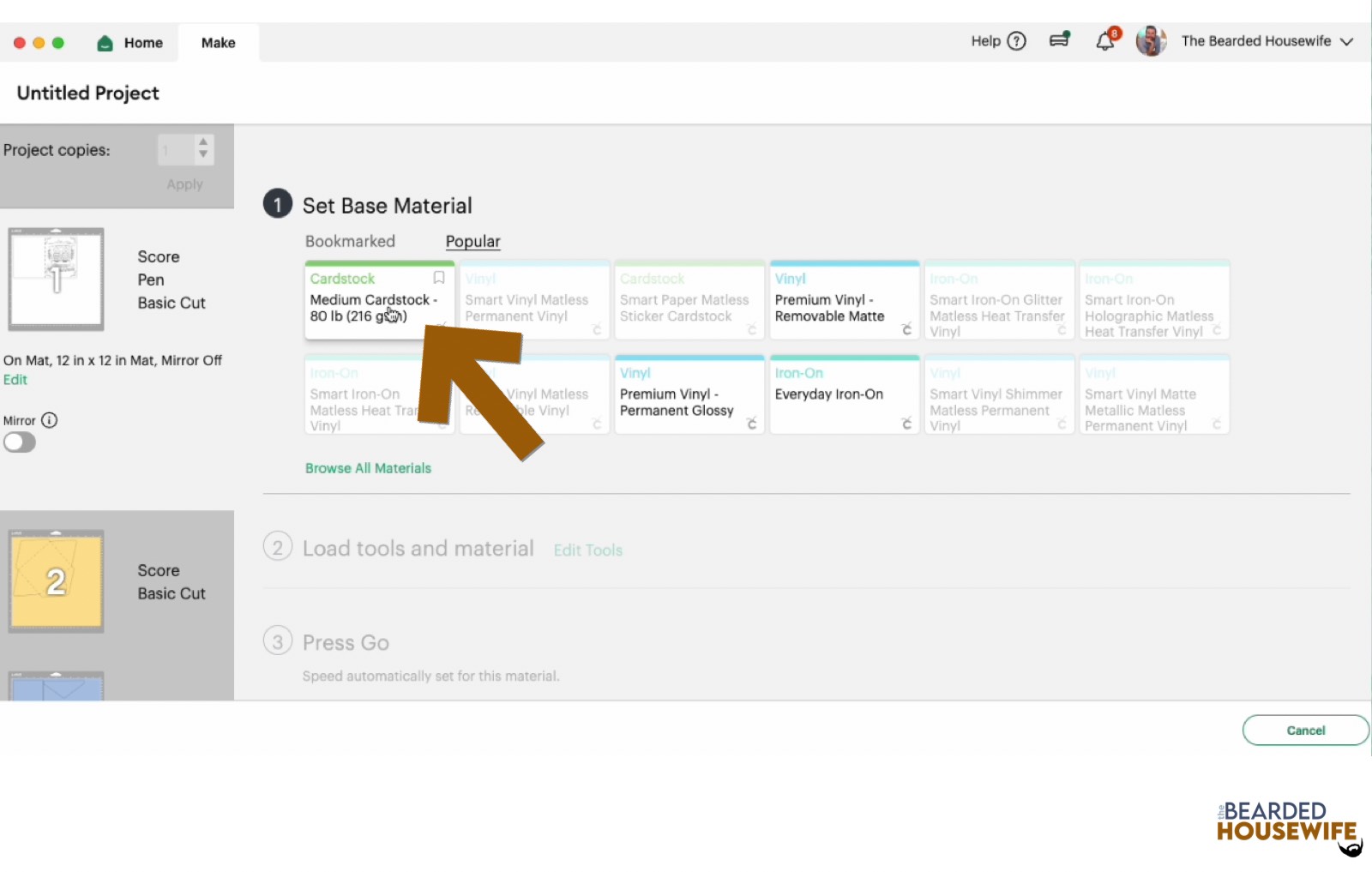Screen dimensions: 1372x872
Task: Toggle the Mirror switch on
Action: tap(20, 442)
